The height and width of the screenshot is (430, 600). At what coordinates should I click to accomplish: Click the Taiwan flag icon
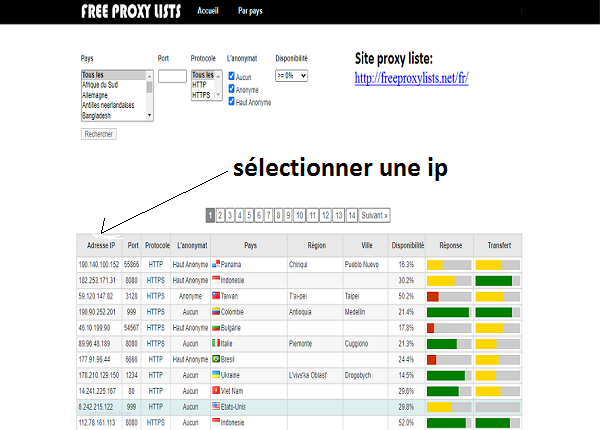216,295
